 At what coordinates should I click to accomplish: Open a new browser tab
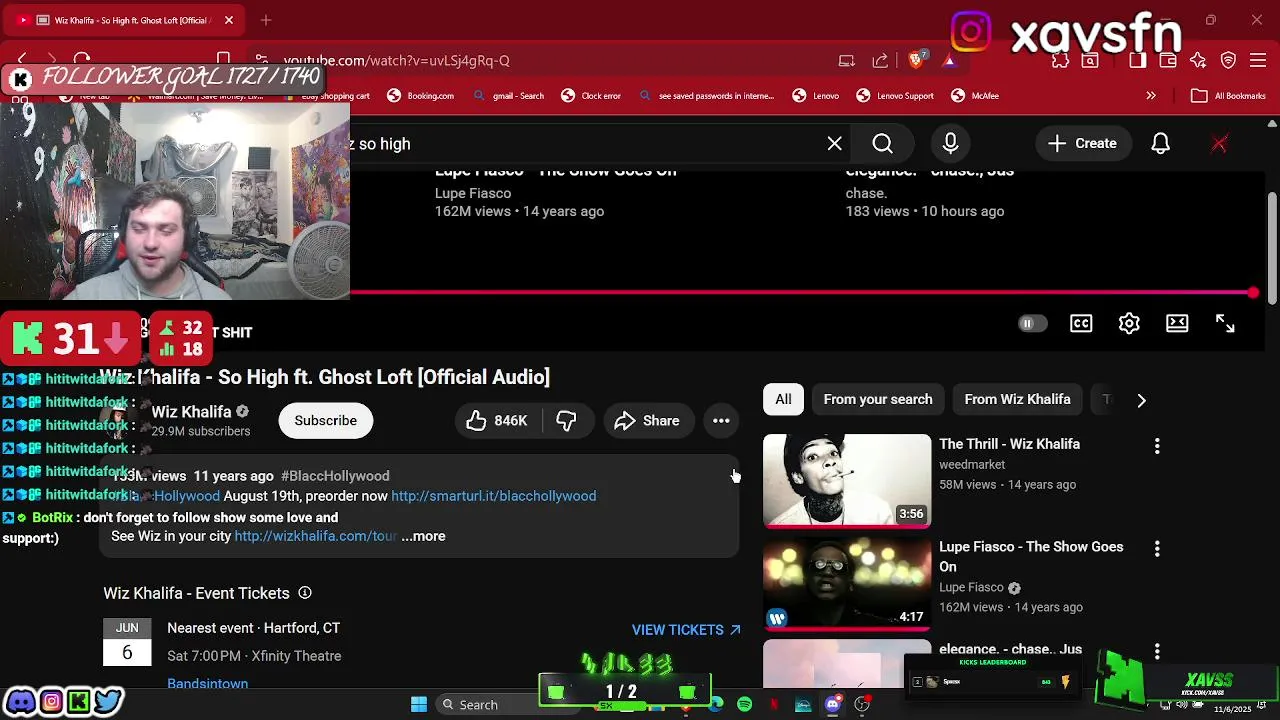pyautogui.click(x=266, y=20)
